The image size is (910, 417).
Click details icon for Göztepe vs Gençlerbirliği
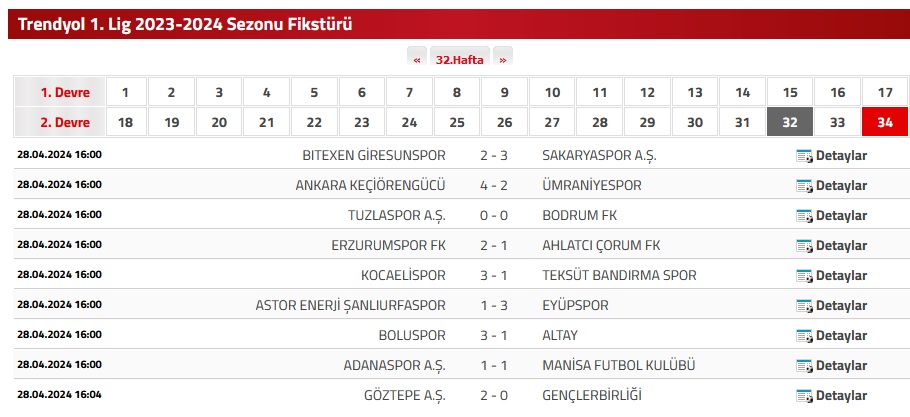(x=804, y=396)
